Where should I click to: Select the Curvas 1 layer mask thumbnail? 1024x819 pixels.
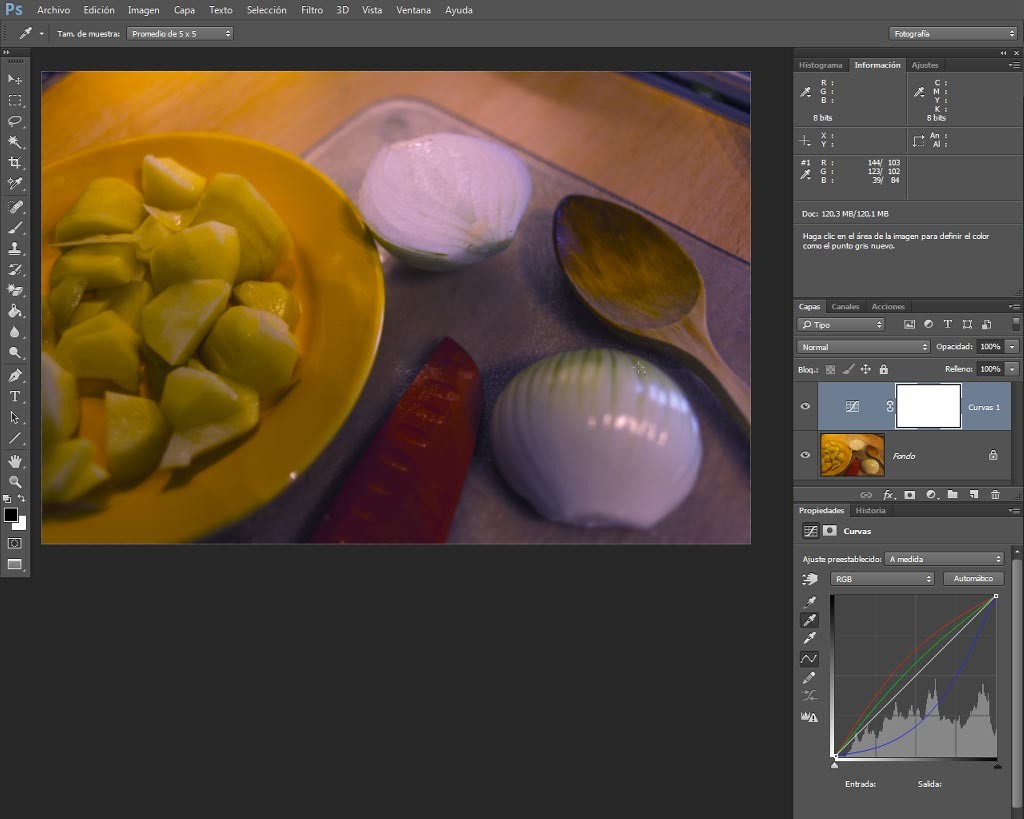click(x=928, y=406)
